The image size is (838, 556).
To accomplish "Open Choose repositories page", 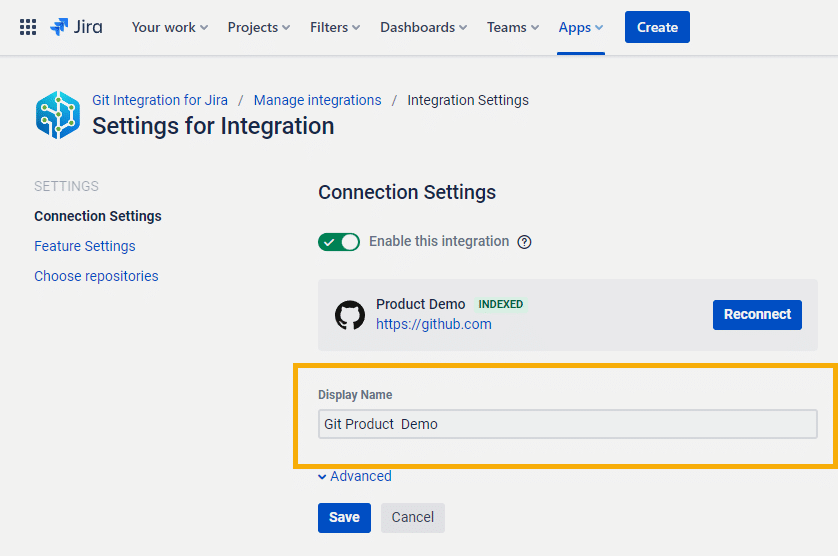I will point(96,276).
